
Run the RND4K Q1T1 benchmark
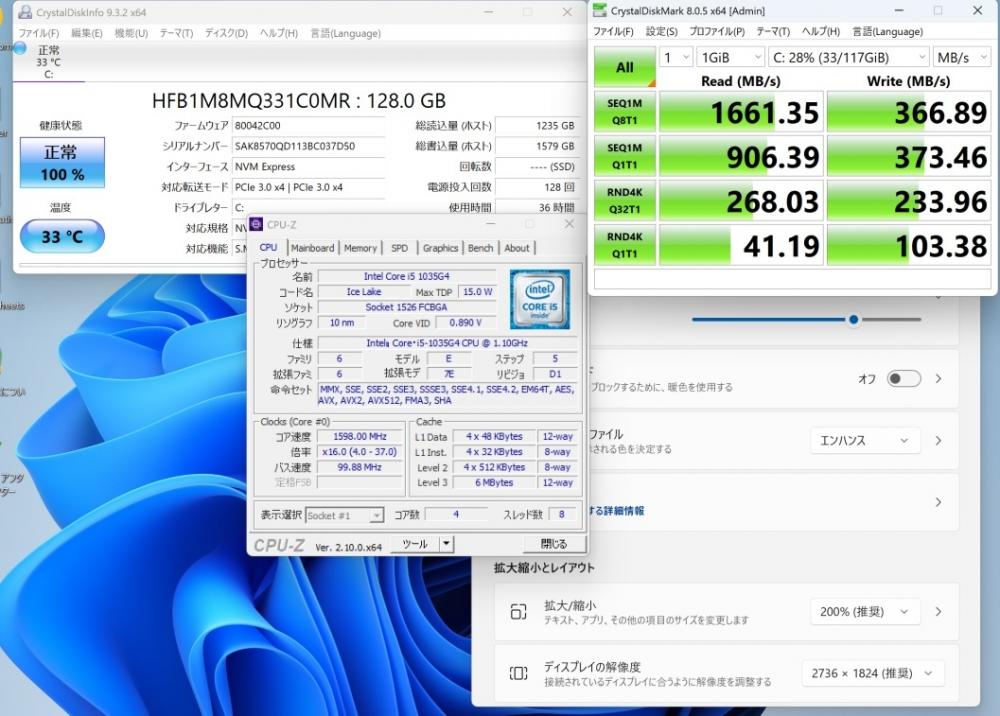624,245
